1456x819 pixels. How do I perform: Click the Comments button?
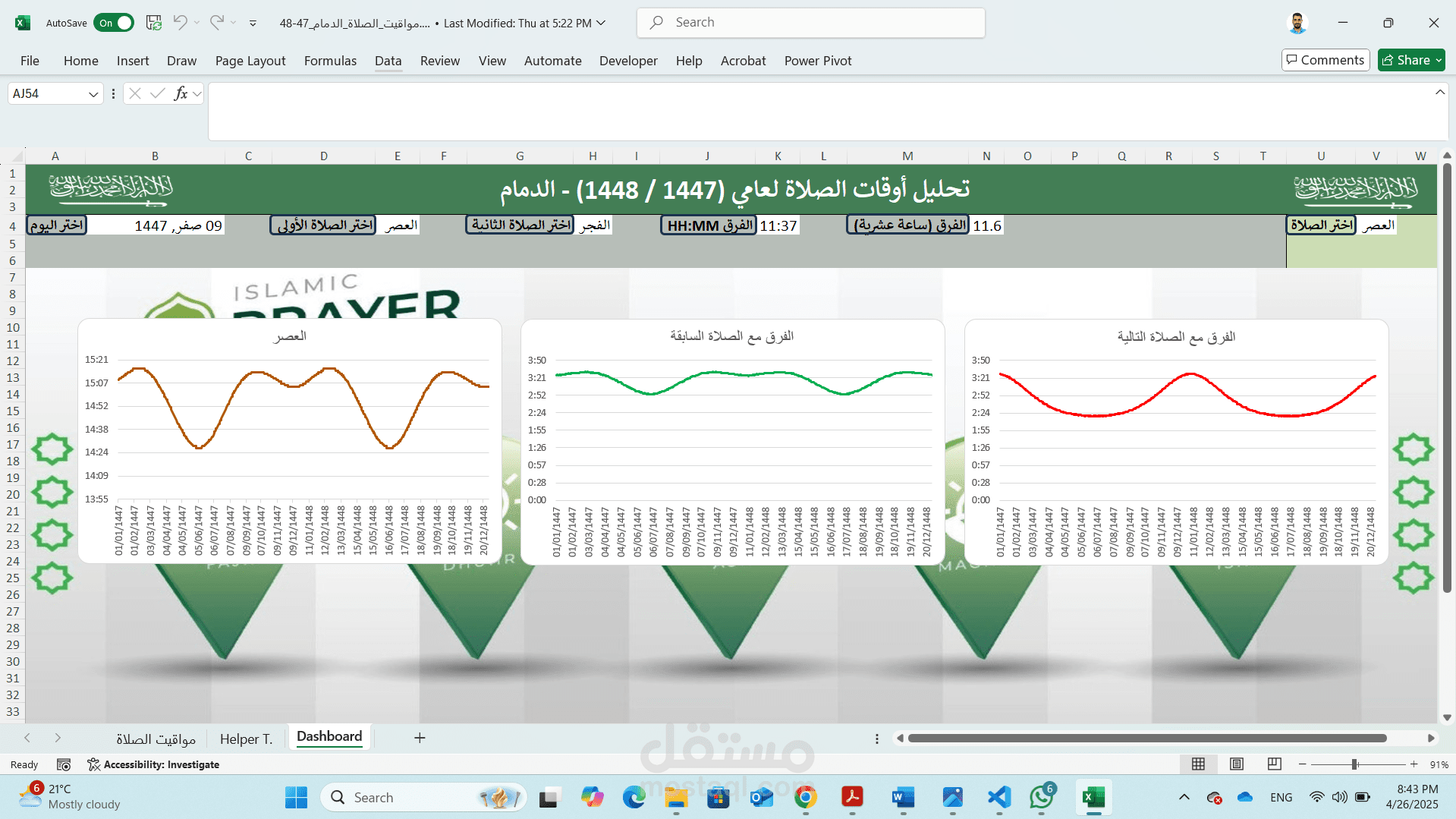(1325, 60)
